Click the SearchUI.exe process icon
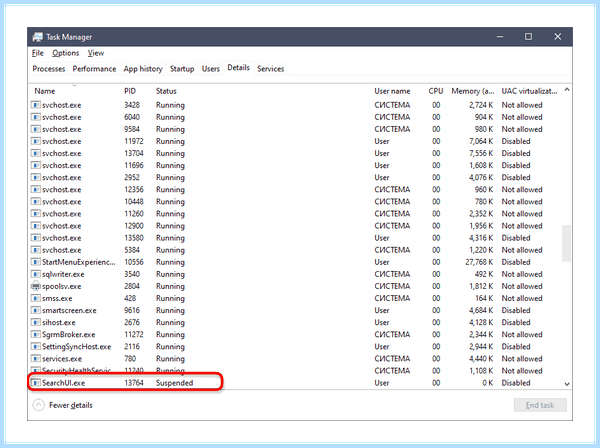 [x=36, y=383]
